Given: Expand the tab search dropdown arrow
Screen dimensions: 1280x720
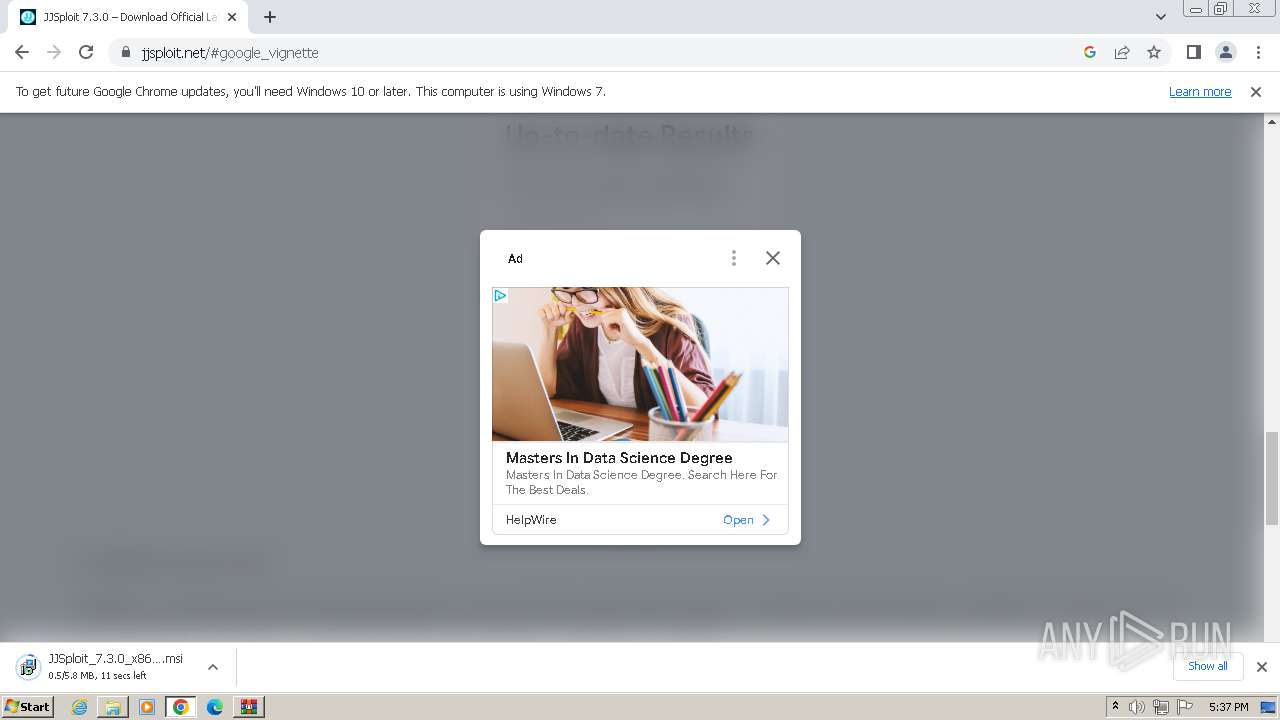Looking at the screenshot, I should click(1161, 17).
